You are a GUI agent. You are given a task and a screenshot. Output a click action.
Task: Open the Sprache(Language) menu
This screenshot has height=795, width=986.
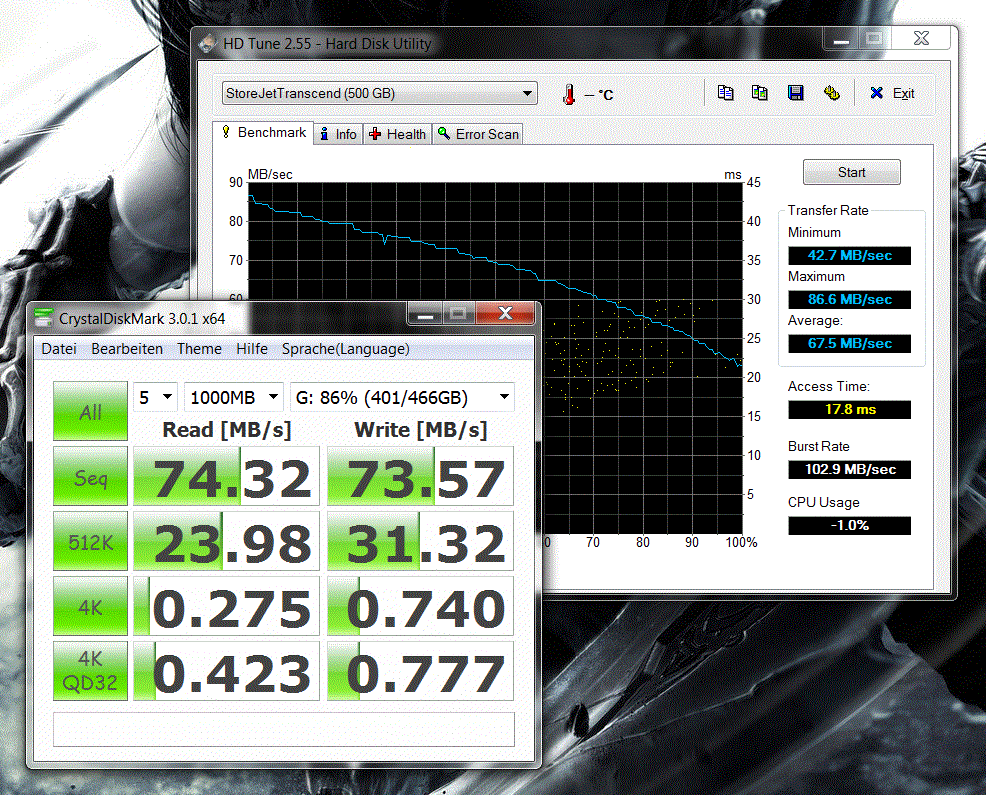345,348
